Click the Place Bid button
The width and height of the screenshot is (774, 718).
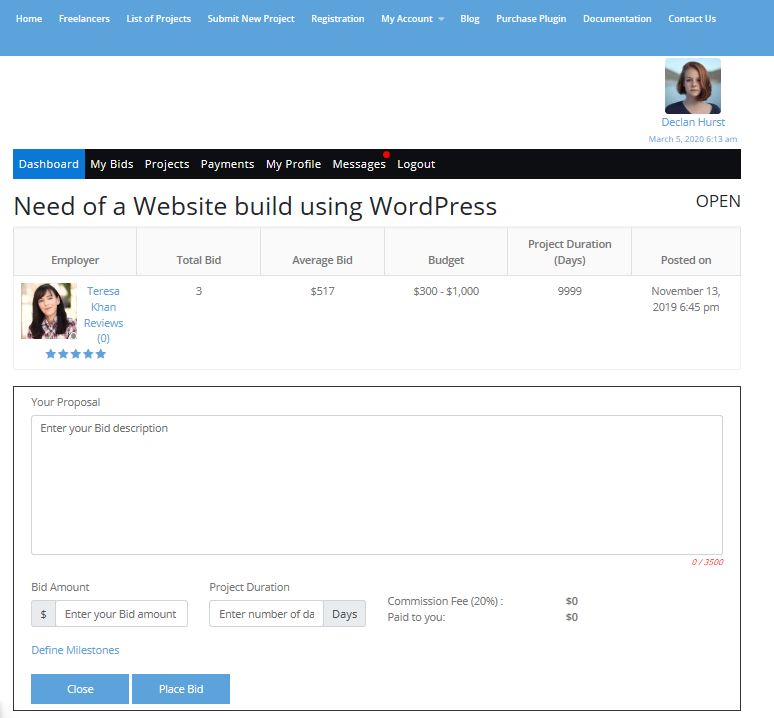(x=181, y=689)
